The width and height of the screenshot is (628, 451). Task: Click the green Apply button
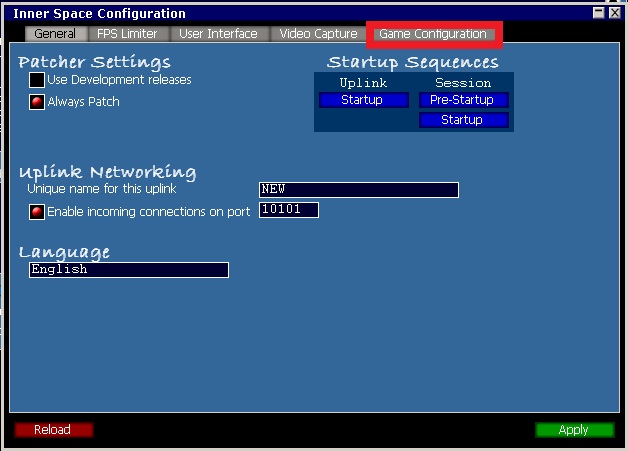[x=575, y=430]
